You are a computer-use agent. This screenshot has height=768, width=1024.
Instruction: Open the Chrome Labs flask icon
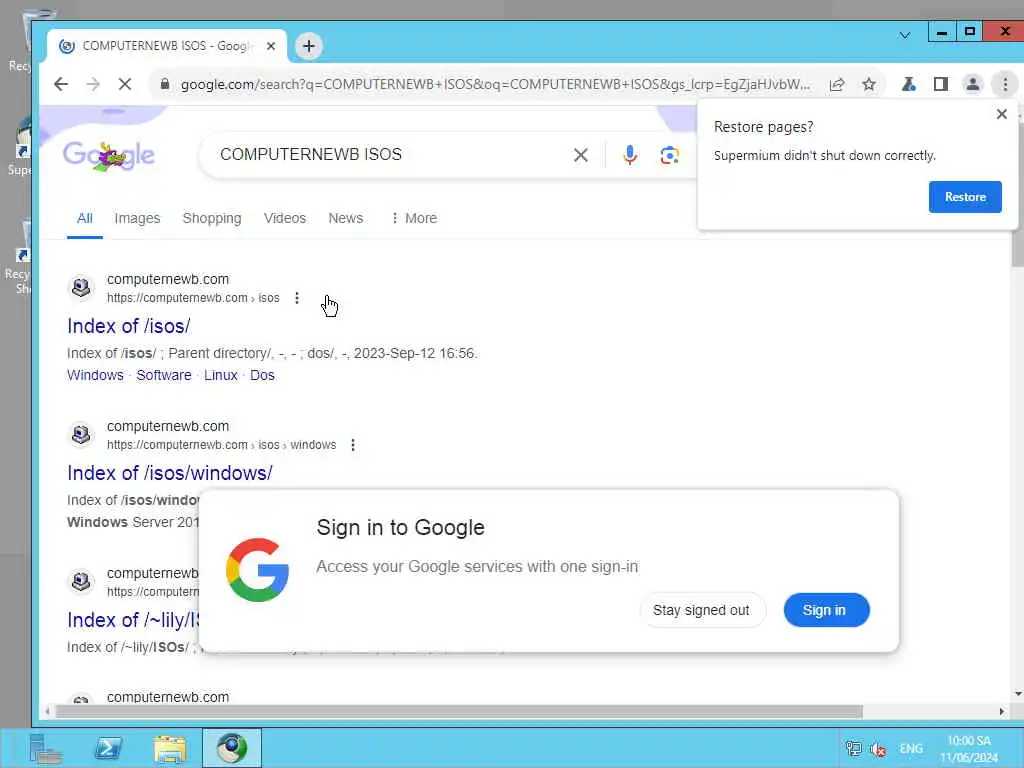[x=908, y=84]
